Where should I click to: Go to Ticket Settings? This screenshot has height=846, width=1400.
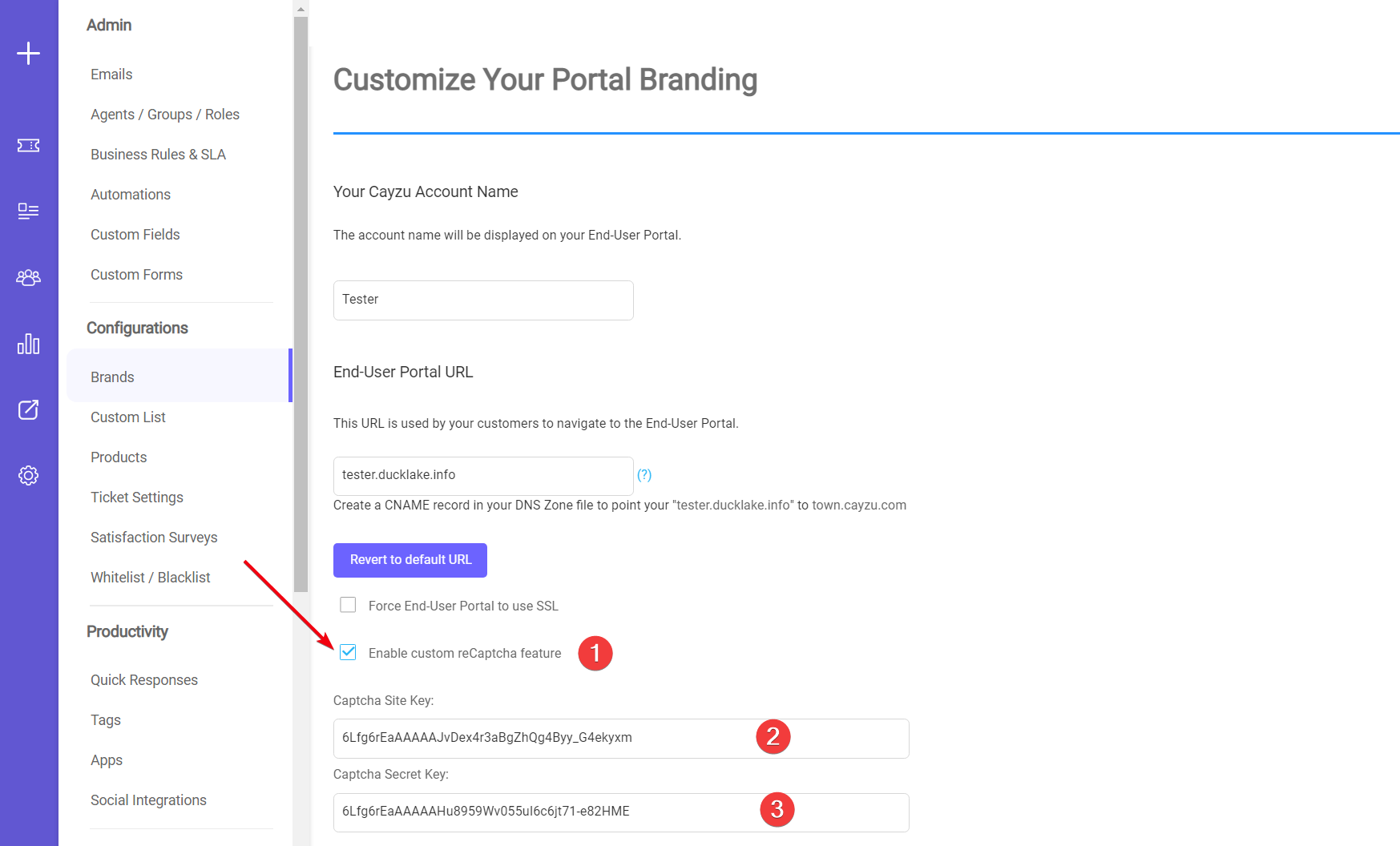(x=137, y=498)
